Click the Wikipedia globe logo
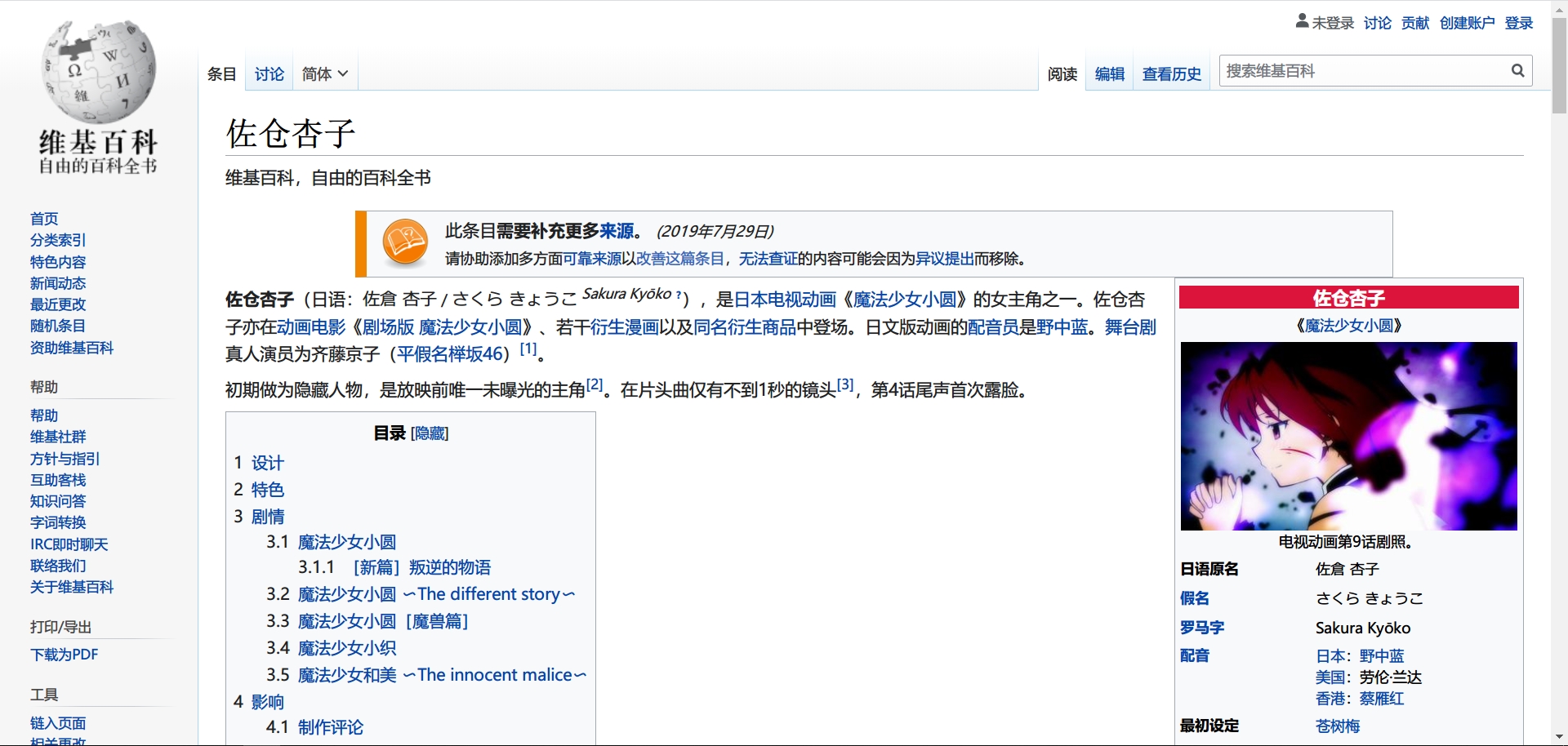This screenshot has width=1568, height=746. tap(98, 72)
